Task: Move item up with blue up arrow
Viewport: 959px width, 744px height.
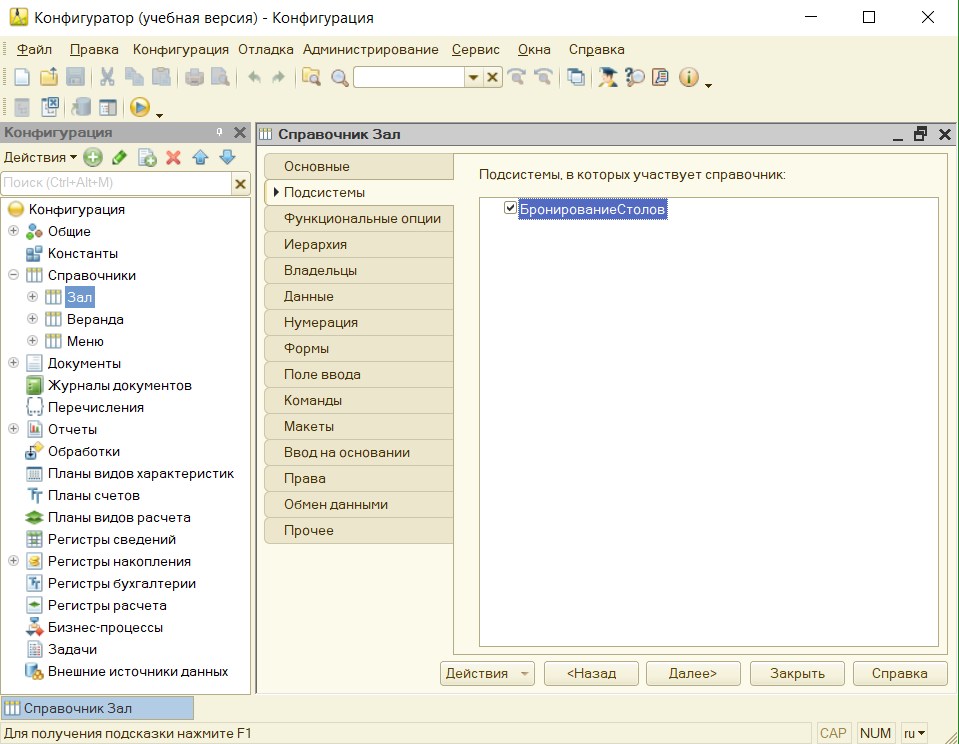Action: (200, 157)
